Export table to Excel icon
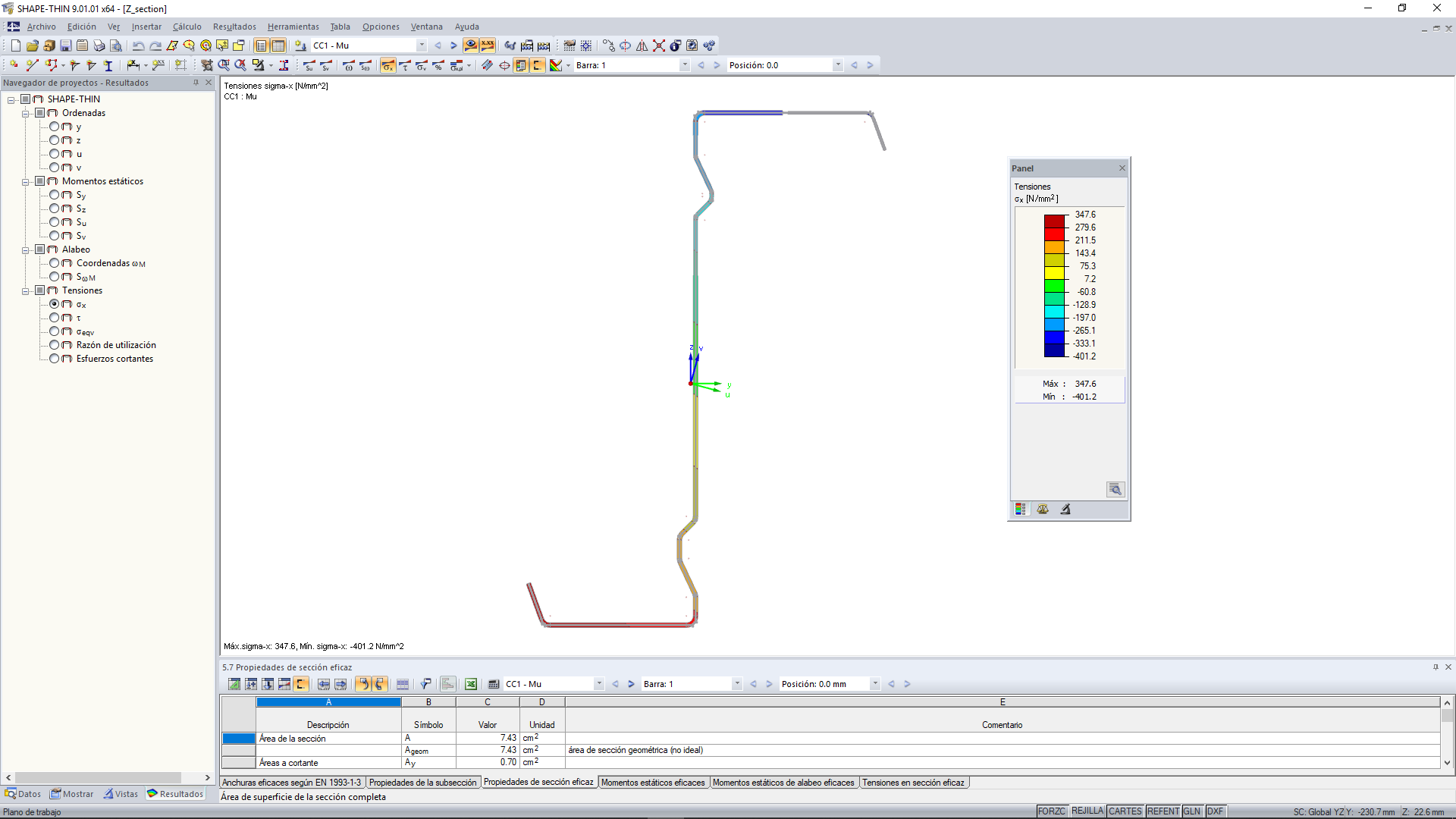Screen dimensions: 1456x819 [471, 684]
